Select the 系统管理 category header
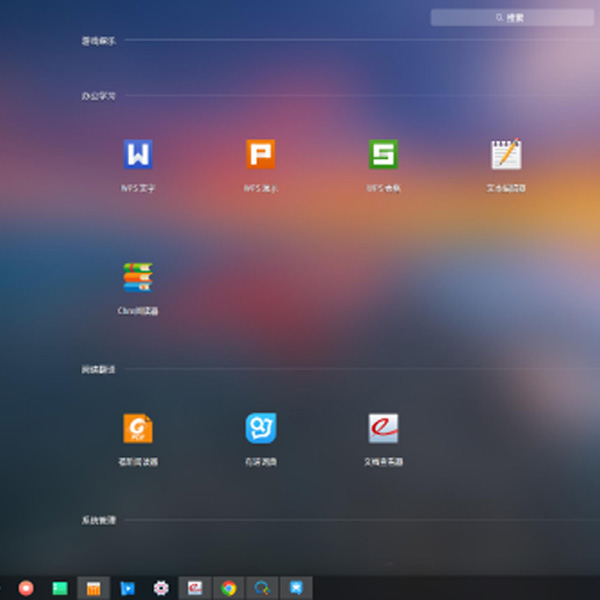 [99, 520]
